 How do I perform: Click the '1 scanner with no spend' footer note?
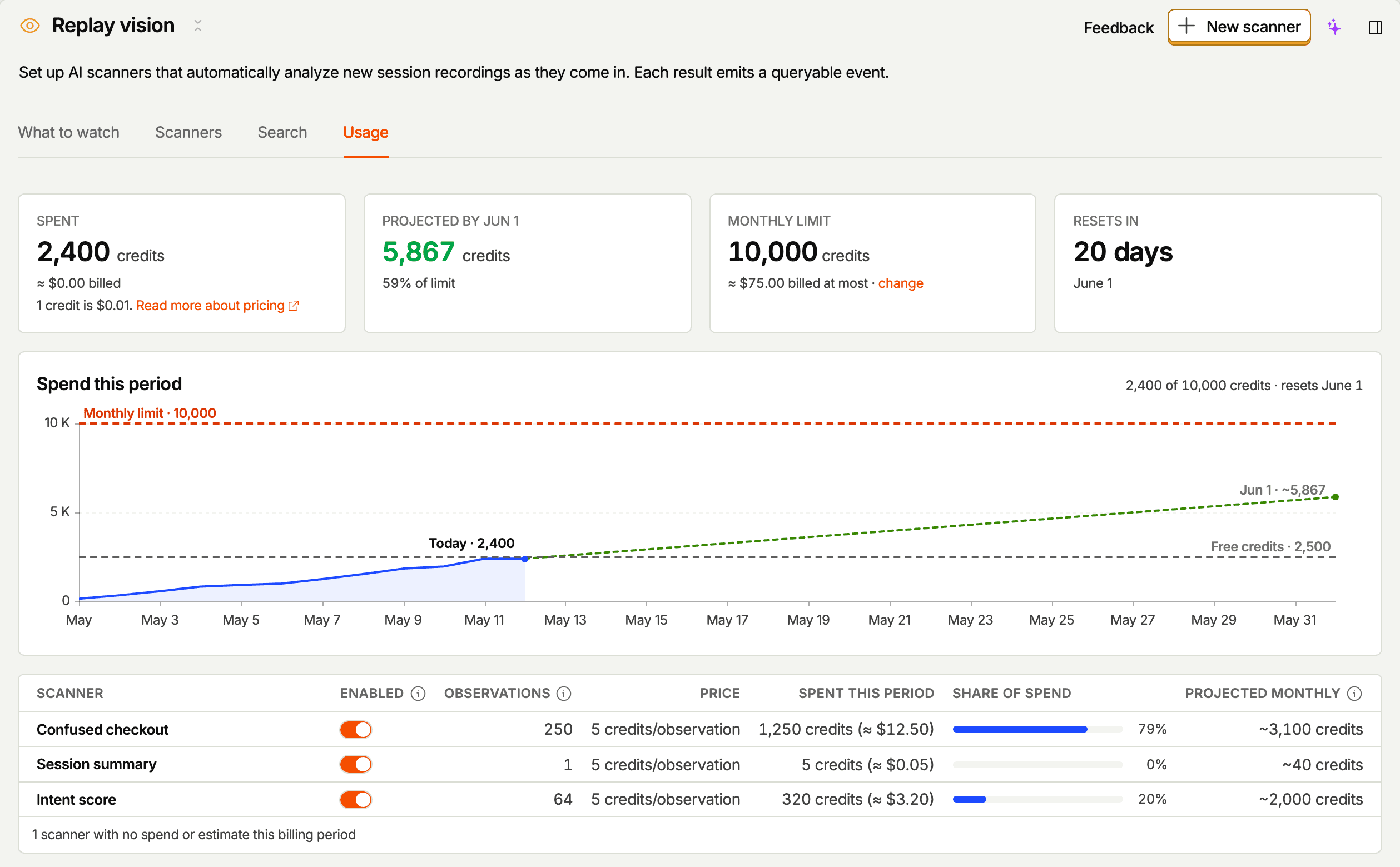[x=194, y=835]
